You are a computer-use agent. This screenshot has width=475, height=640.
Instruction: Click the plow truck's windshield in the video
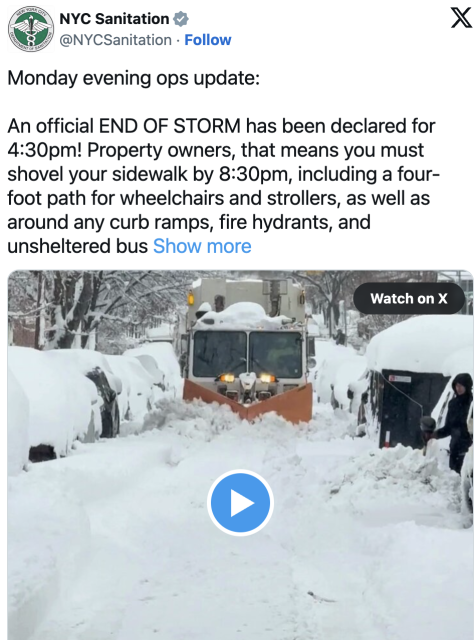tap(247, 354)
